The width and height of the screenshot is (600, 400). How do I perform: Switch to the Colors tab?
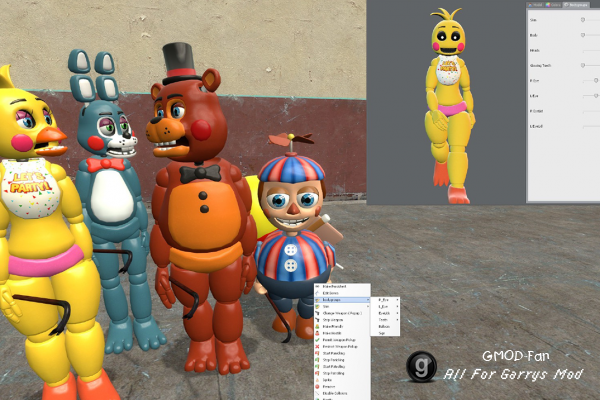pos(553,5)
